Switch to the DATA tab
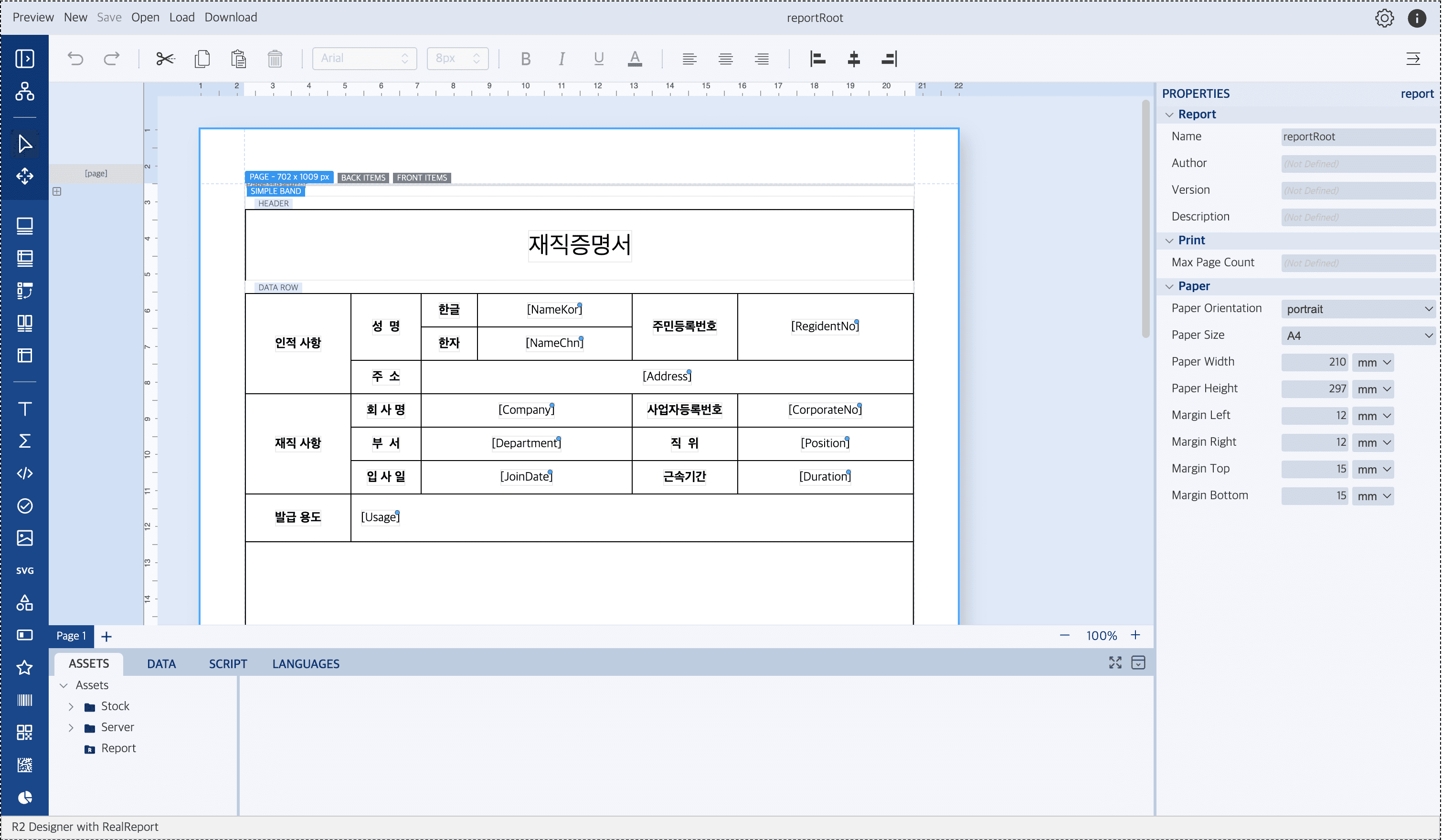This screenshot has height=840, width=1442. pos(161,664)
